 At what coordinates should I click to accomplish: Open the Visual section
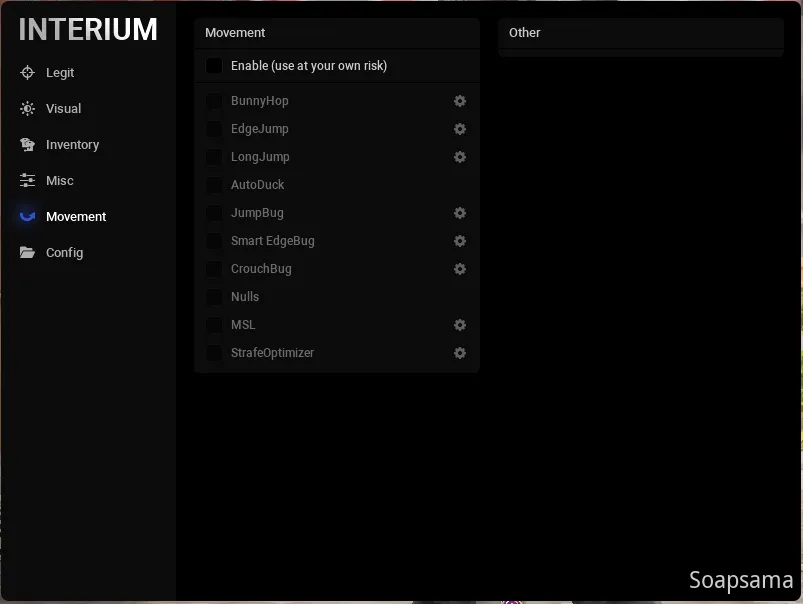pos(63,109)
